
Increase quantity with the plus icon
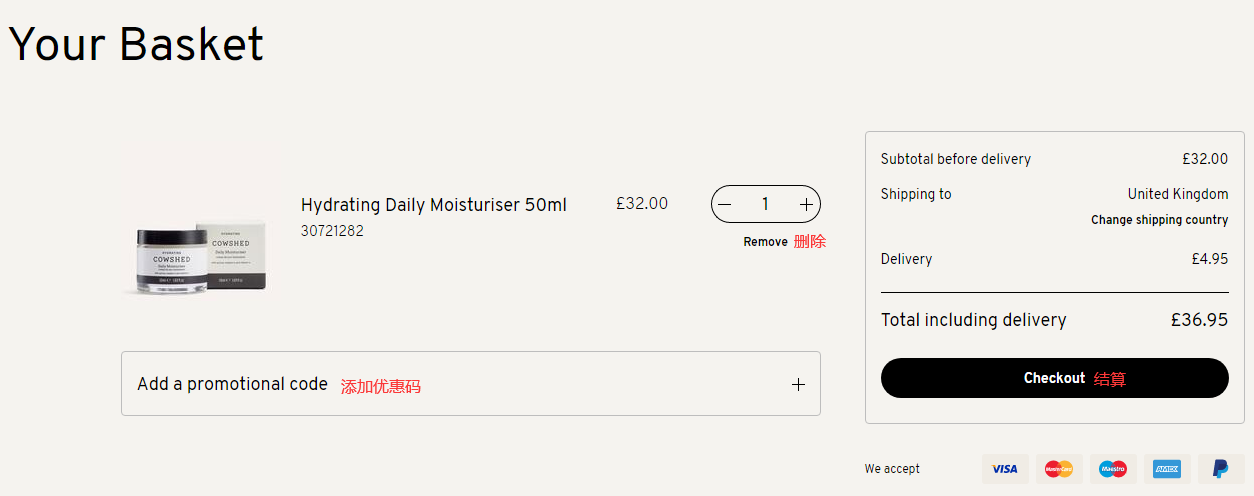[x=807, y=204]
